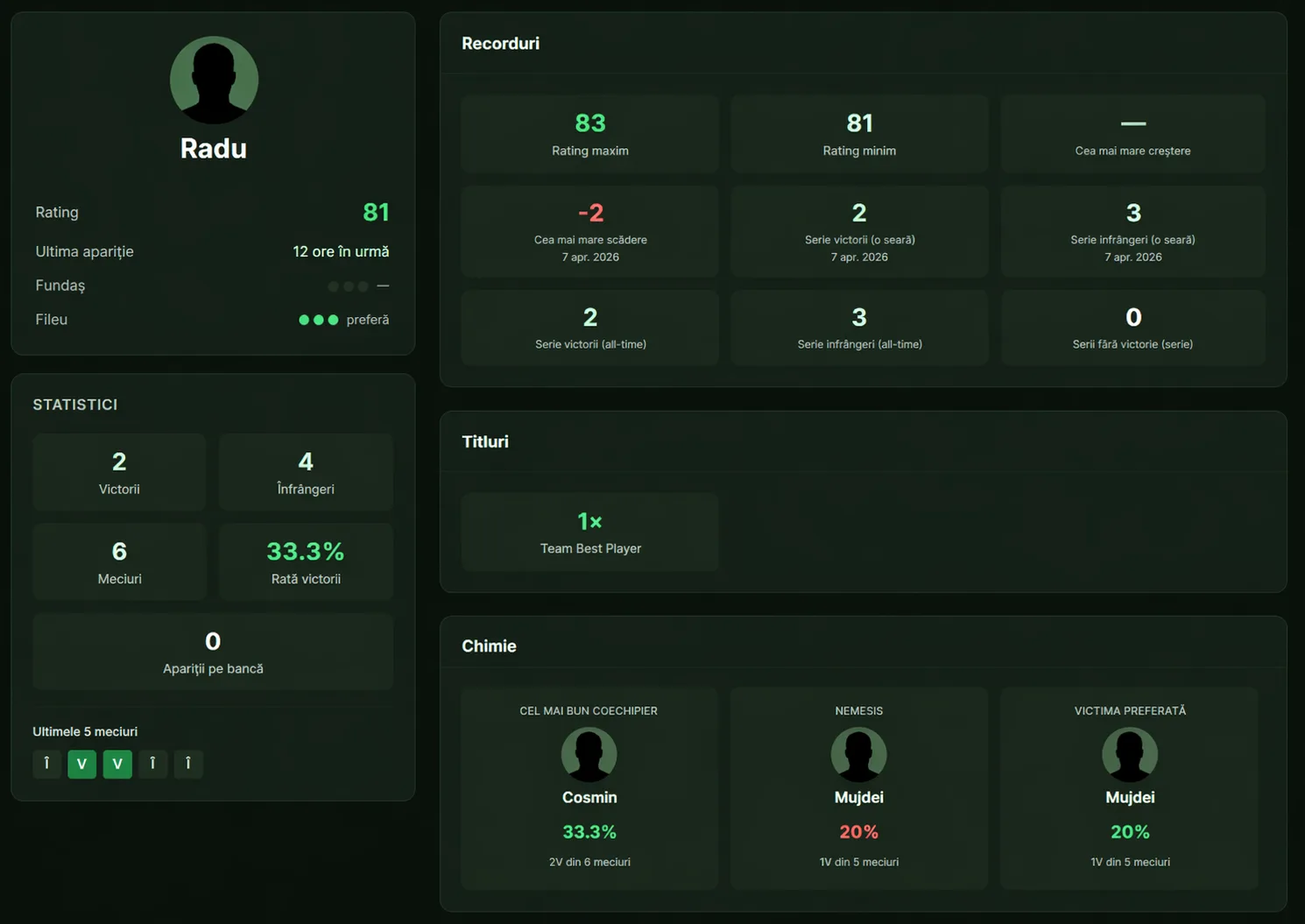The image size is (1305, 924).
Task: Click the Cosmin player name link
Action: (x=589, y=797)
